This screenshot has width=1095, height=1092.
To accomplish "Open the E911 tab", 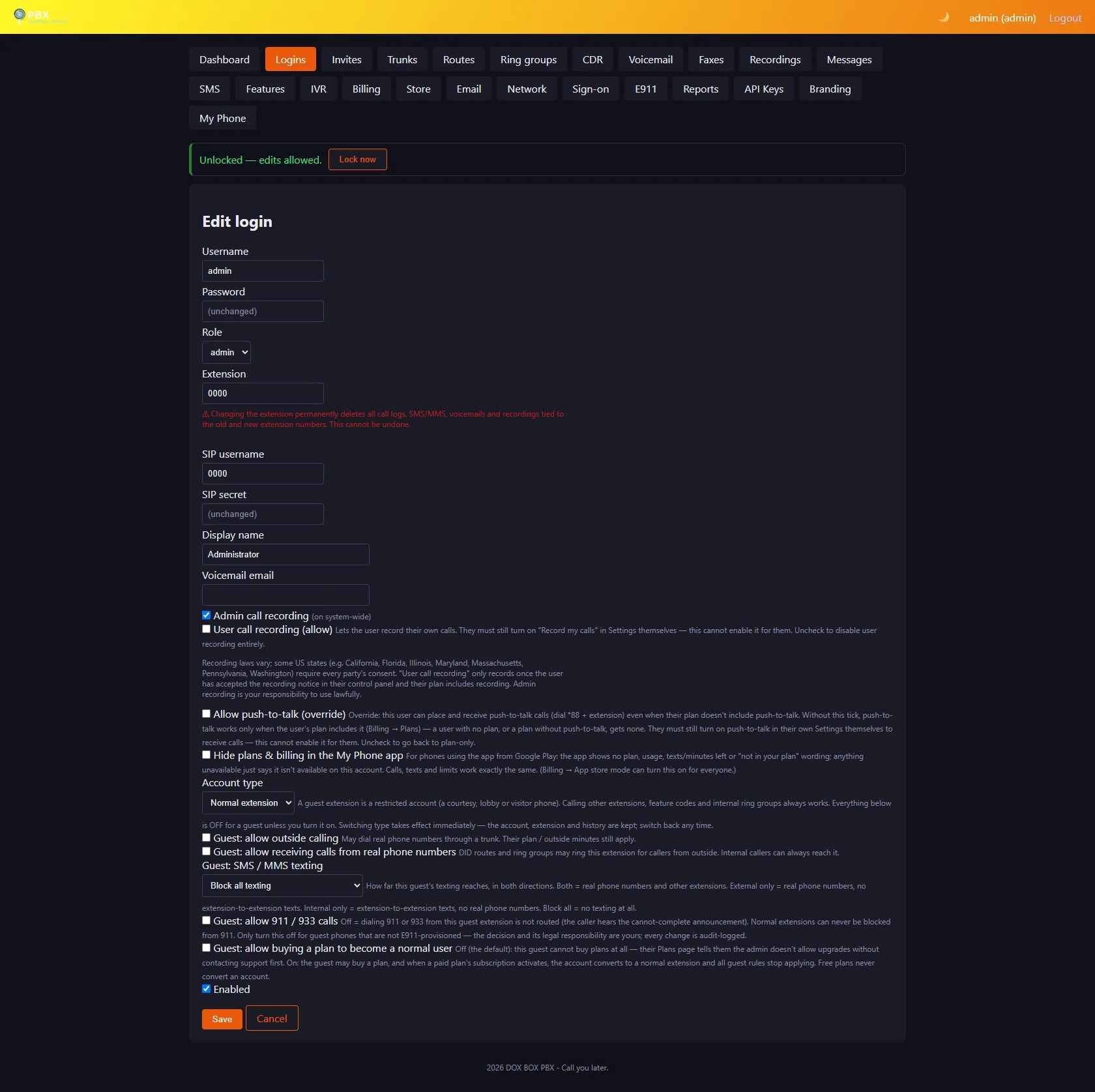I will click(646, 89).
